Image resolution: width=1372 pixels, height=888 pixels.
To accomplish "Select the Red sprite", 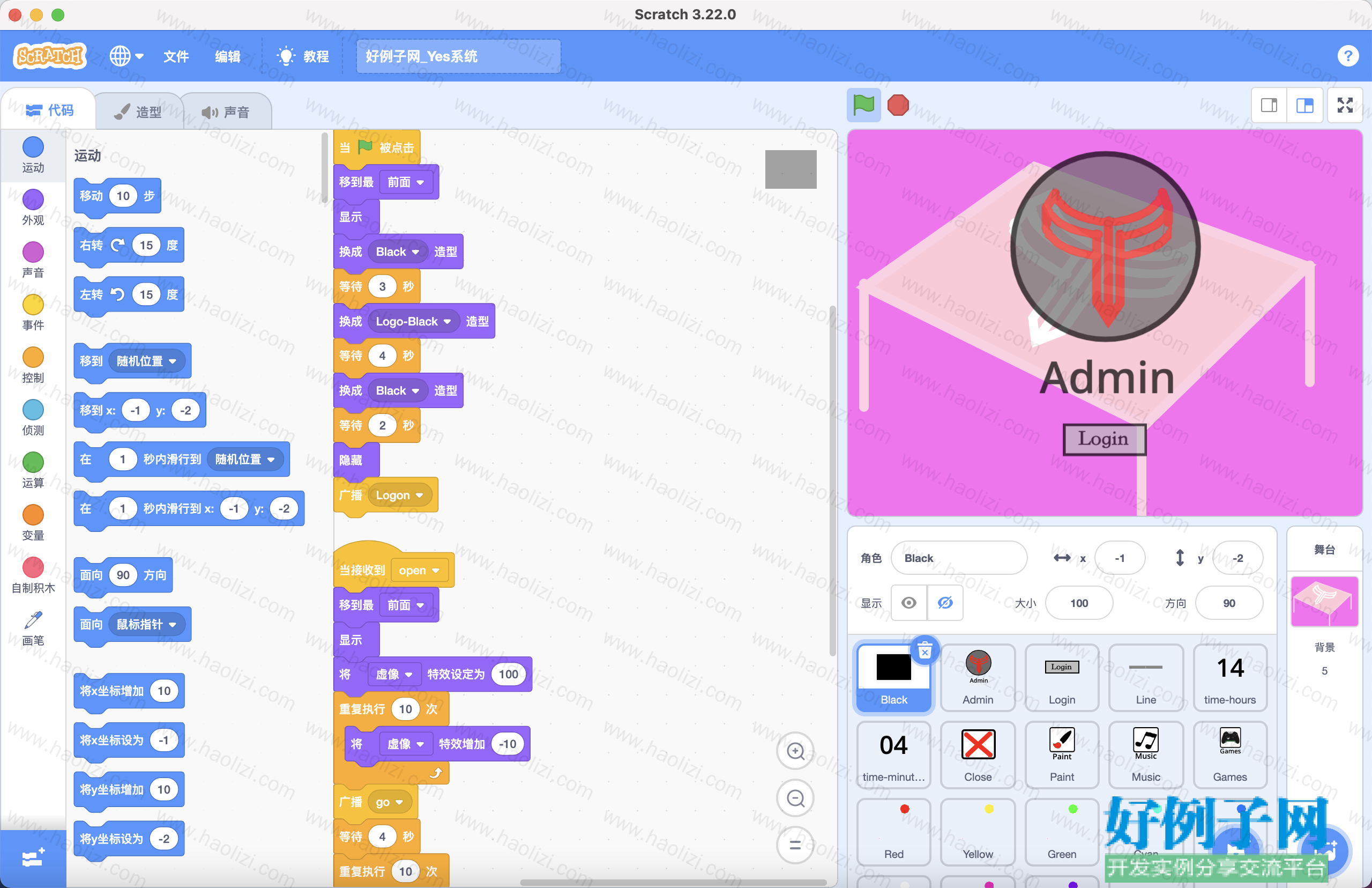I will pos(894,832).
